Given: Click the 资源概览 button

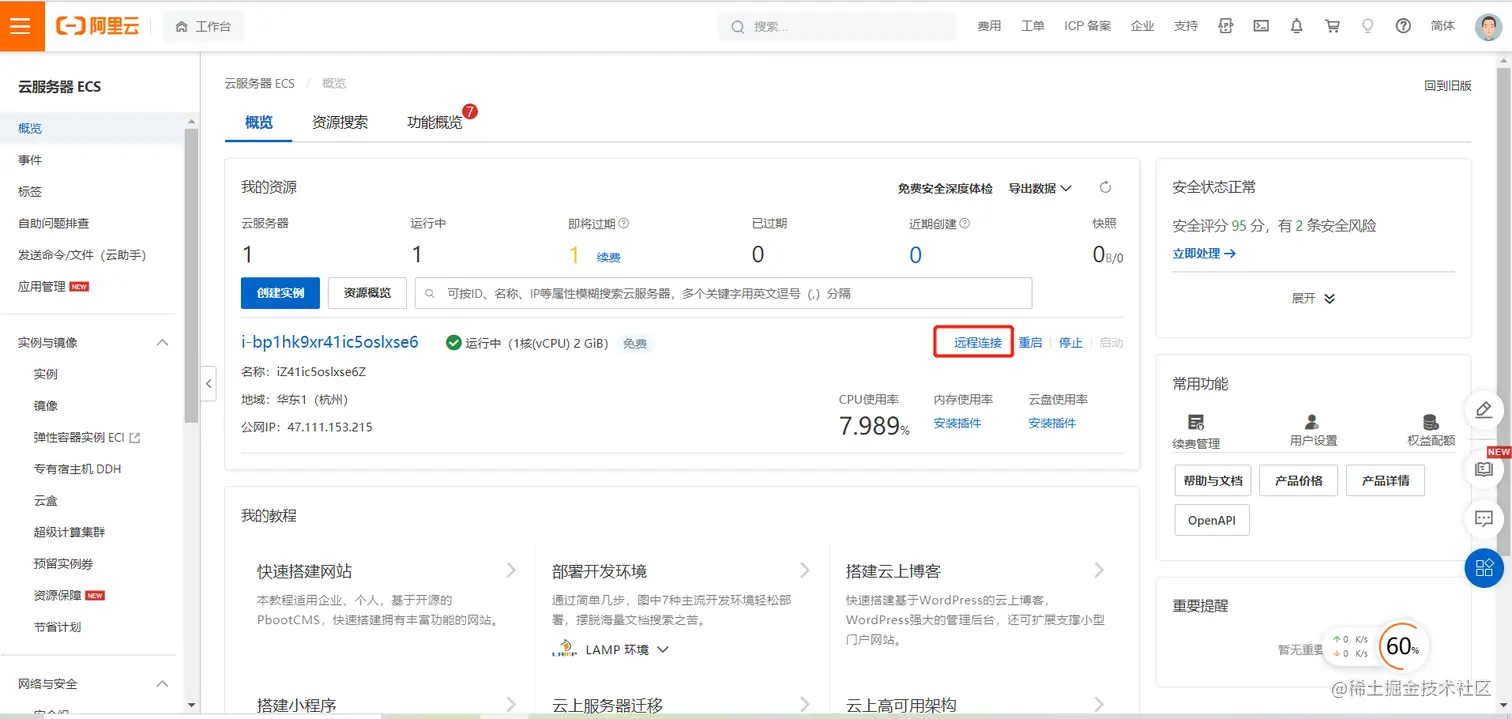Looking at the screenshot, I should tap(367, 293).
